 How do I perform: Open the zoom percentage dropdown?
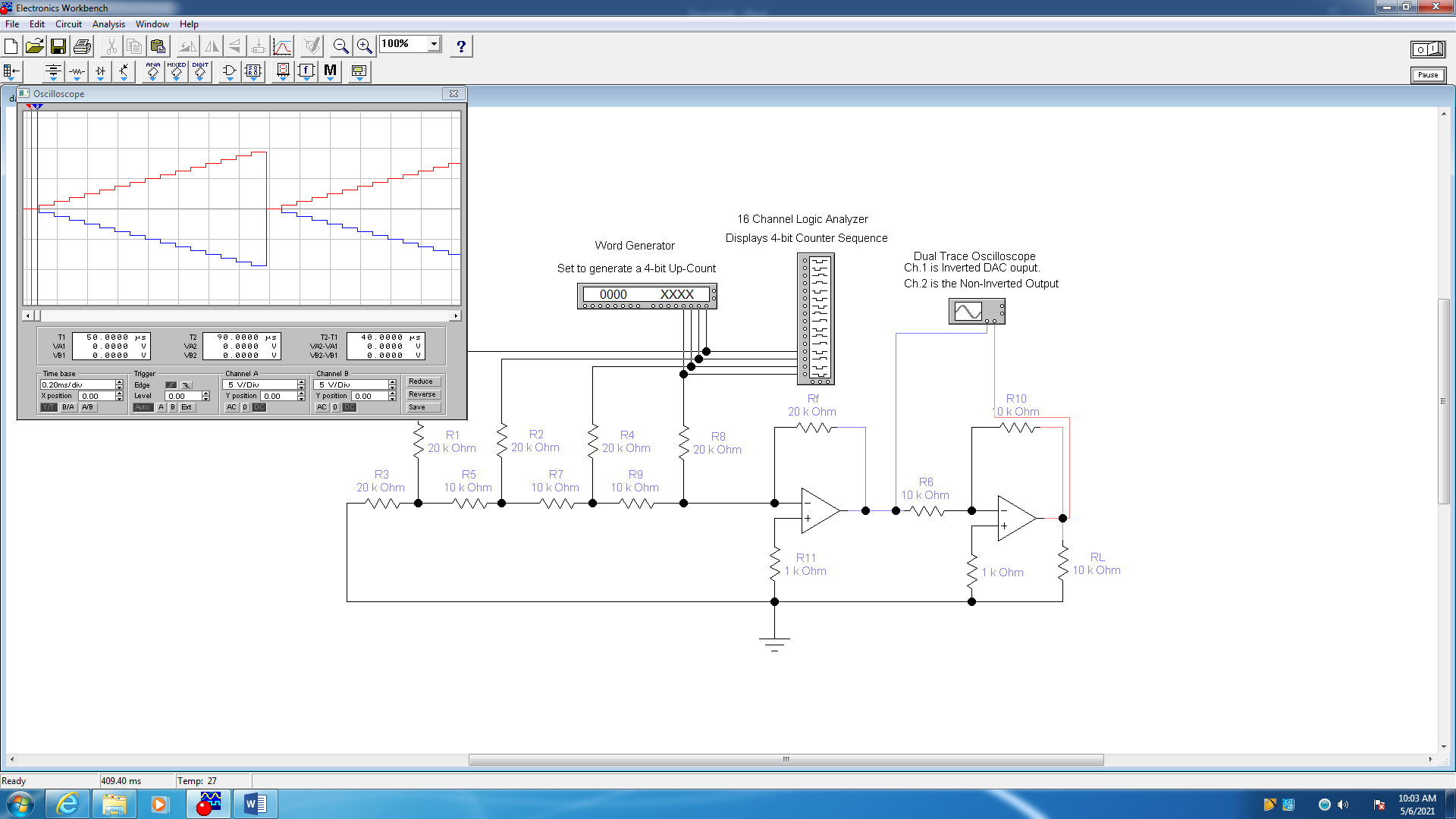(434, 44)
